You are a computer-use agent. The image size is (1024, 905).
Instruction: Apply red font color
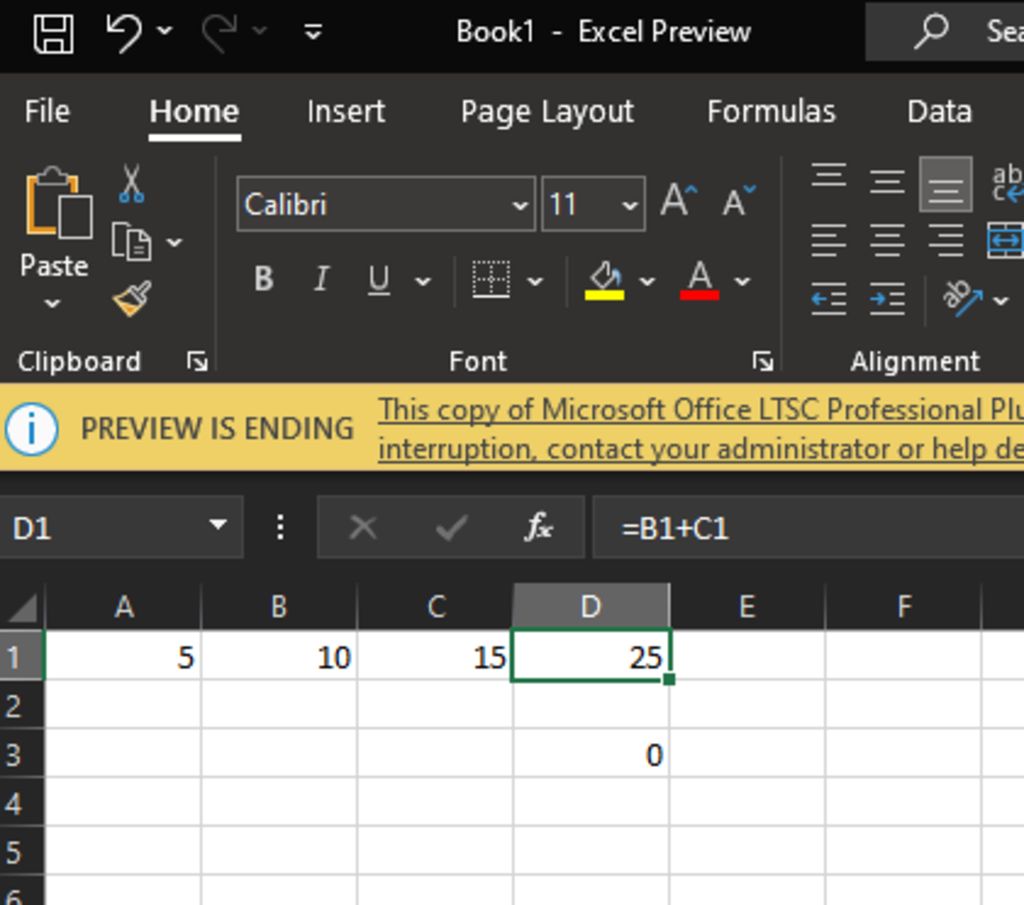tap(699, 281)
